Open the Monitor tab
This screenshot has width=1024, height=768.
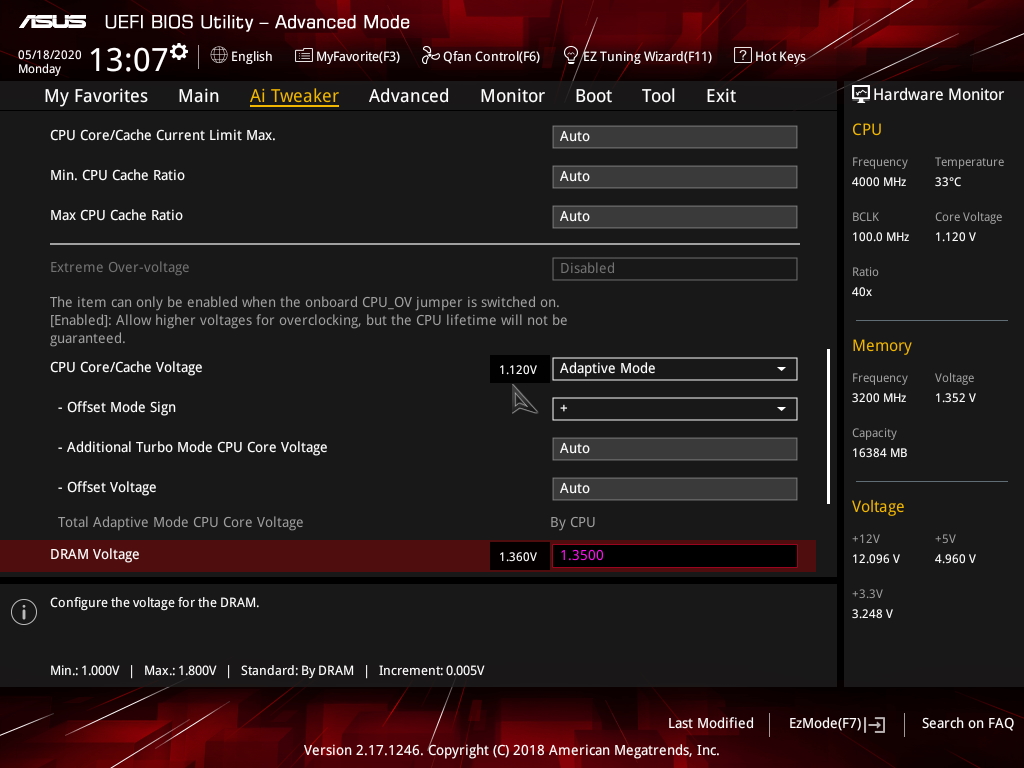click(513, 96)
